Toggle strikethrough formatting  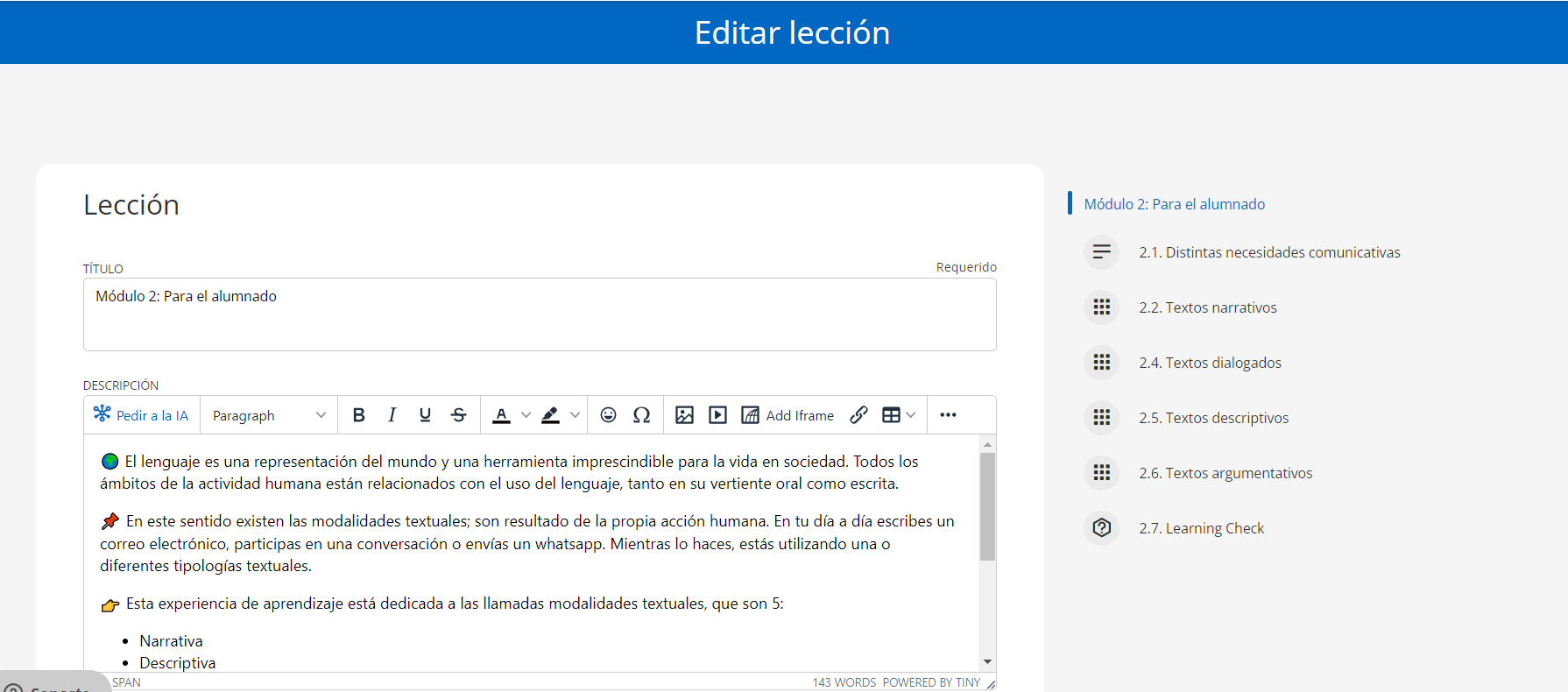point(458,415)
